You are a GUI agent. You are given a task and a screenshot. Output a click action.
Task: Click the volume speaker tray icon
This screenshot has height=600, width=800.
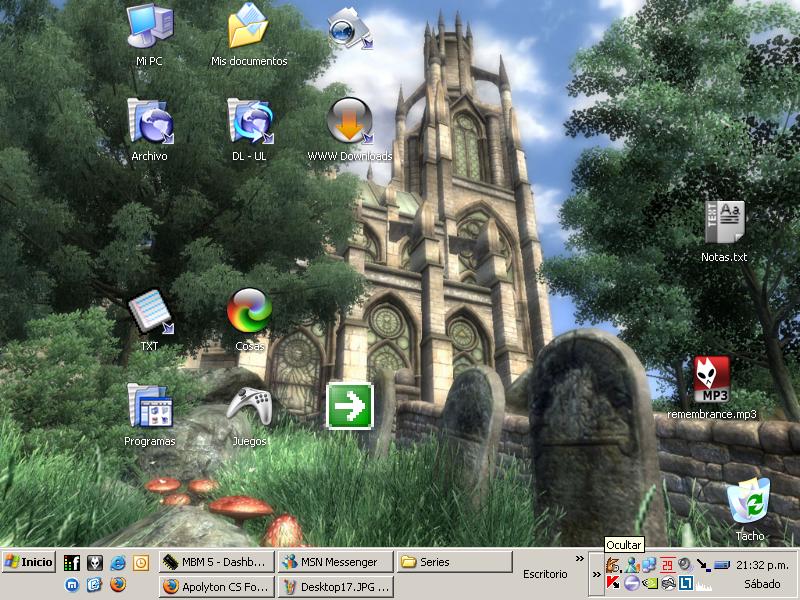click(685, 565)
